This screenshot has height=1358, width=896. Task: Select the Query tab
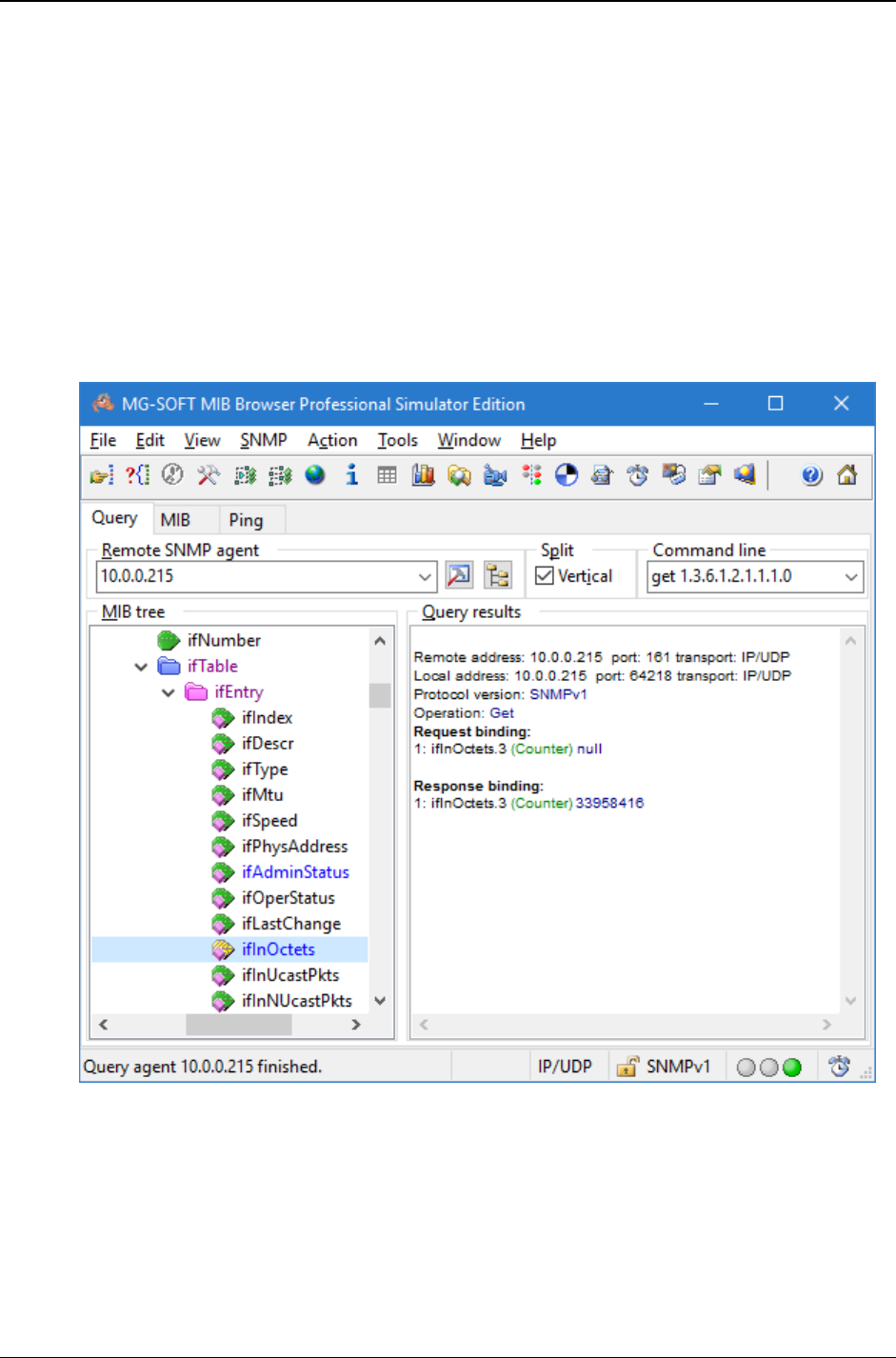(x=114, y=517)
